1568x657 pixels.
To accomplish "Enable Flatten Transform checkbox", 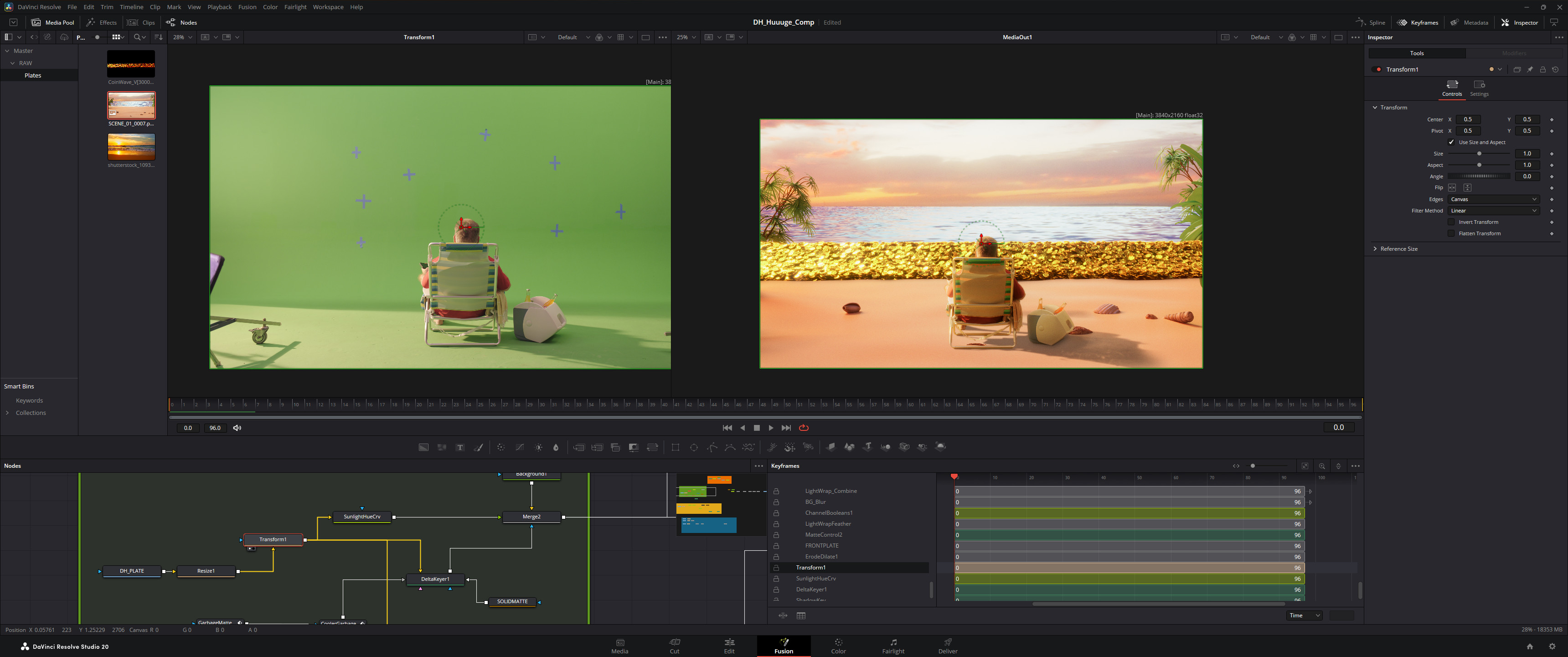I will 1451,234.
